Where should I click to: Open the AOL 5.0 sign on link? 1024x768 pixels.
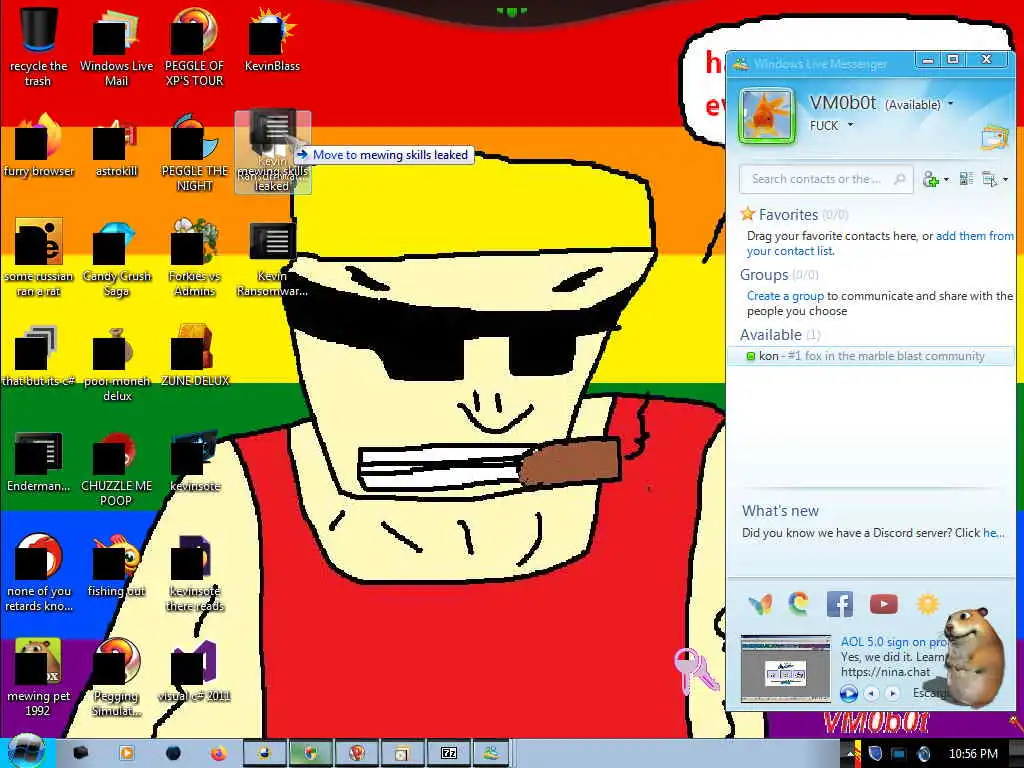(x=893, y=642)
